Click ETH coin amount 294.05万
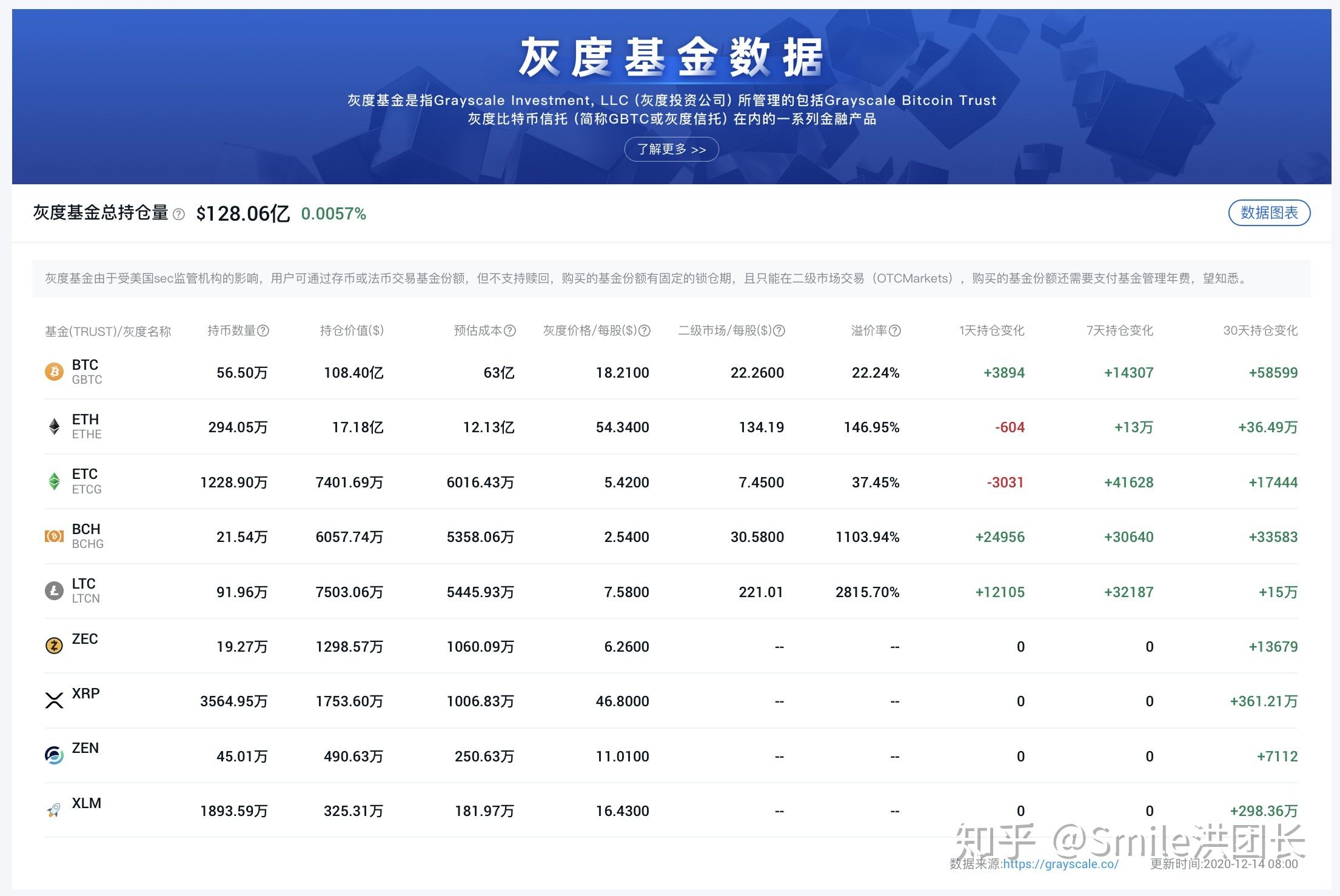Screen dimensions: 1340x896 (238, 427)
